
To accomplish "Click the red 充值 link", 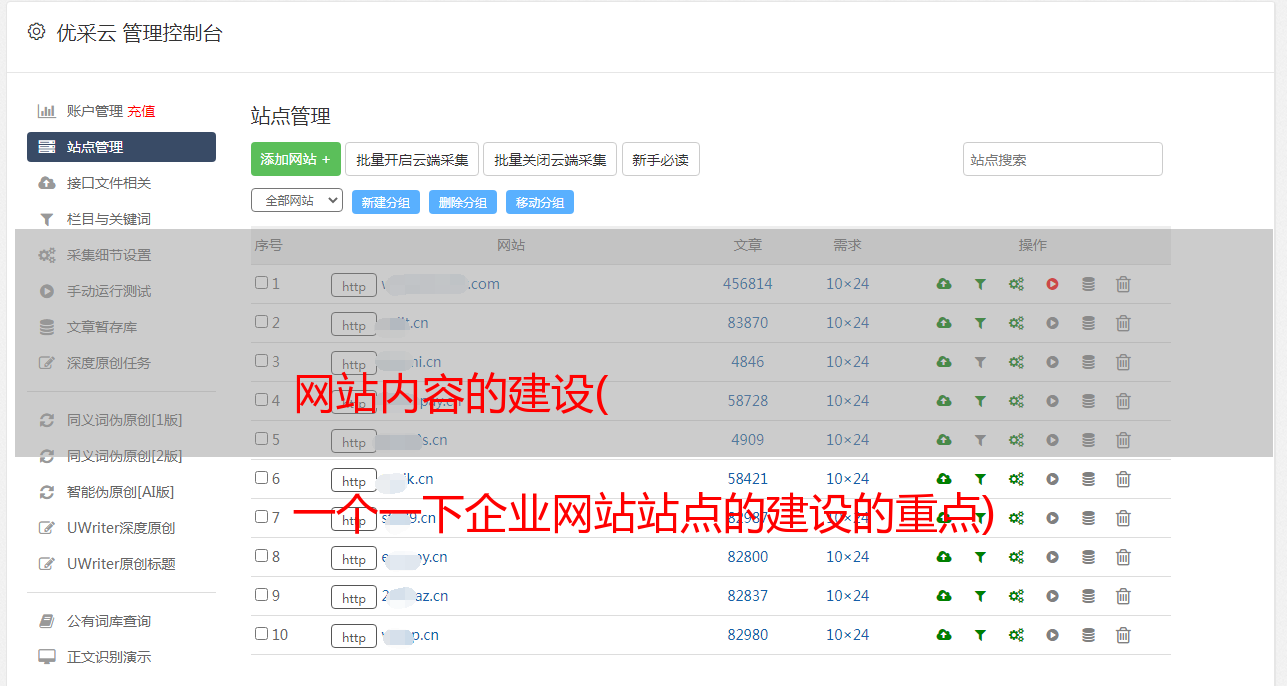I will click(x=141, y=111).
